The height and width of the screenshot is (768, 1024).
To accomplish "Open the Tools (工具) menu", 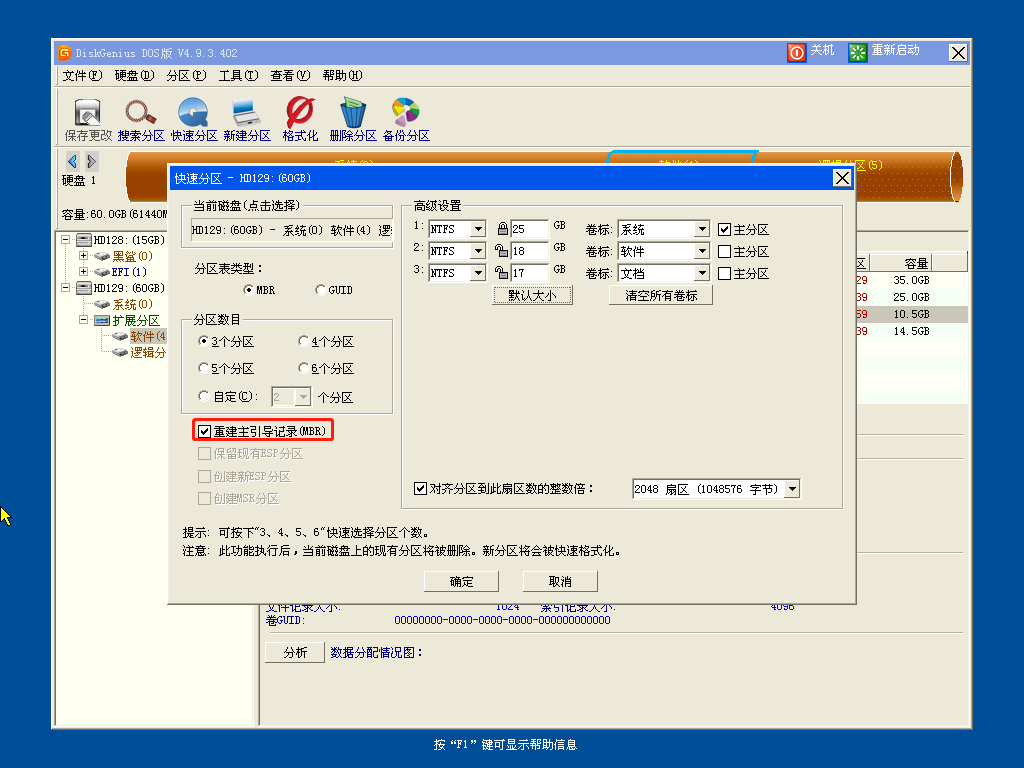I will pyautogui.click(x=238, y=76).
